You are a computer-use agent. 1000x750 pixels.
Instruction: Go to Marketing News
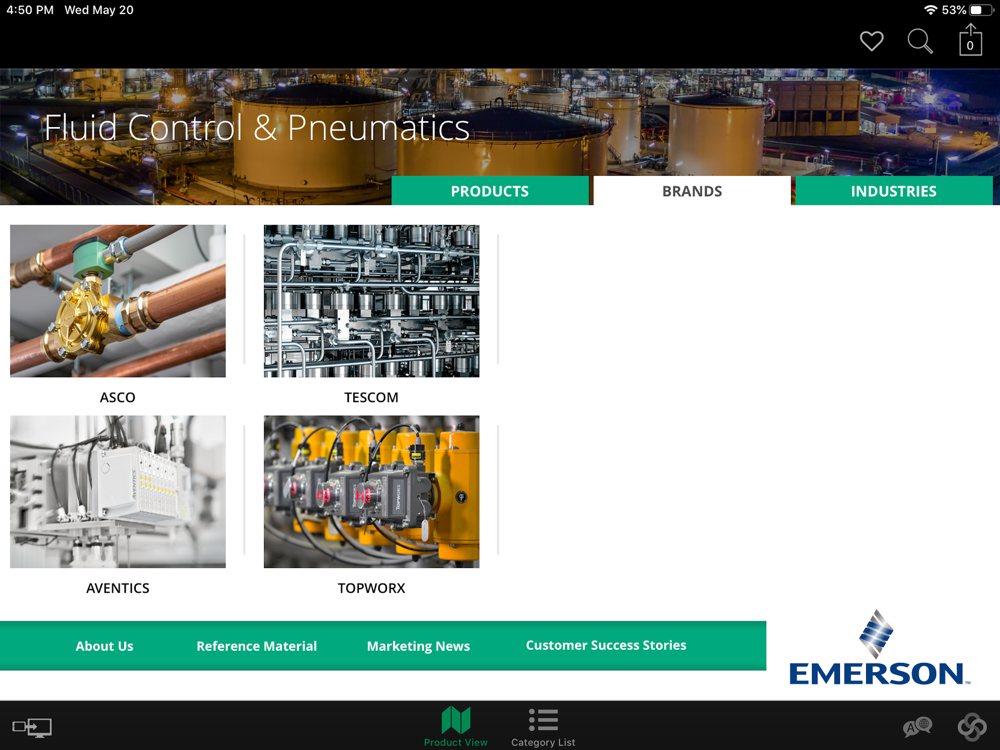[x=418, y=646]
